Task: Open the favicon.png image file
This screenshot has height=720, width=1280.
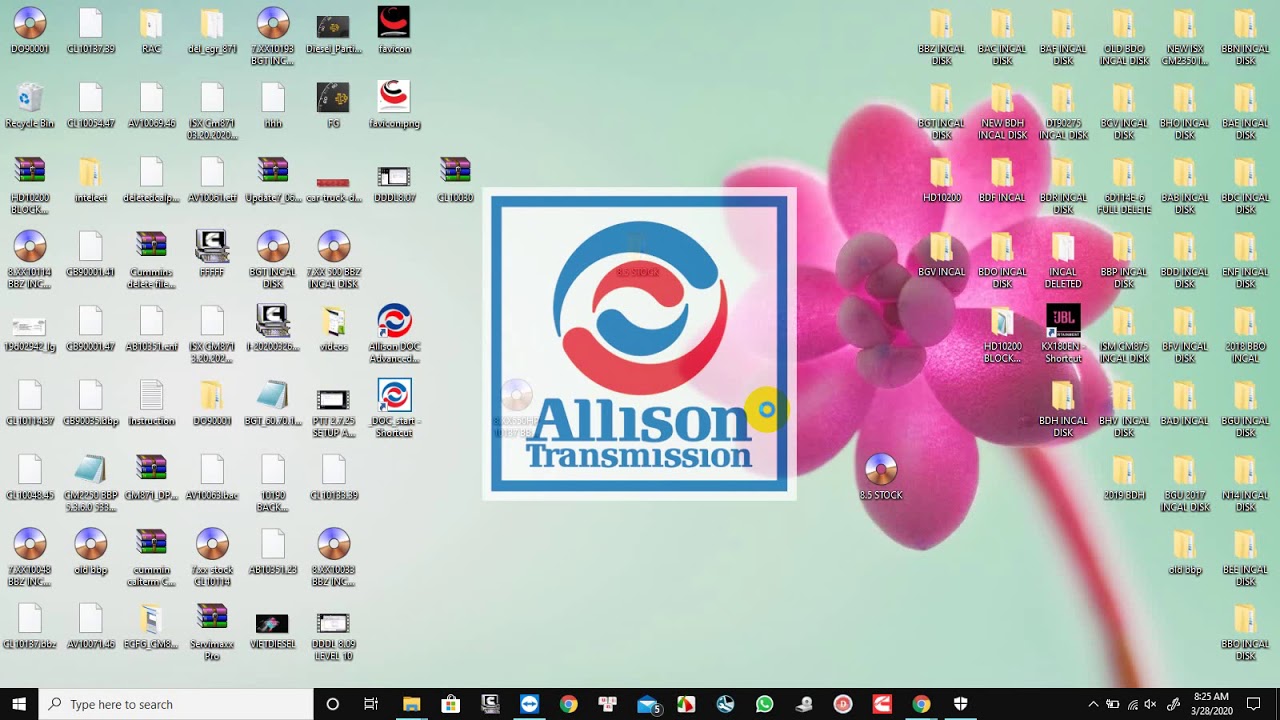Action: (394, 106)
